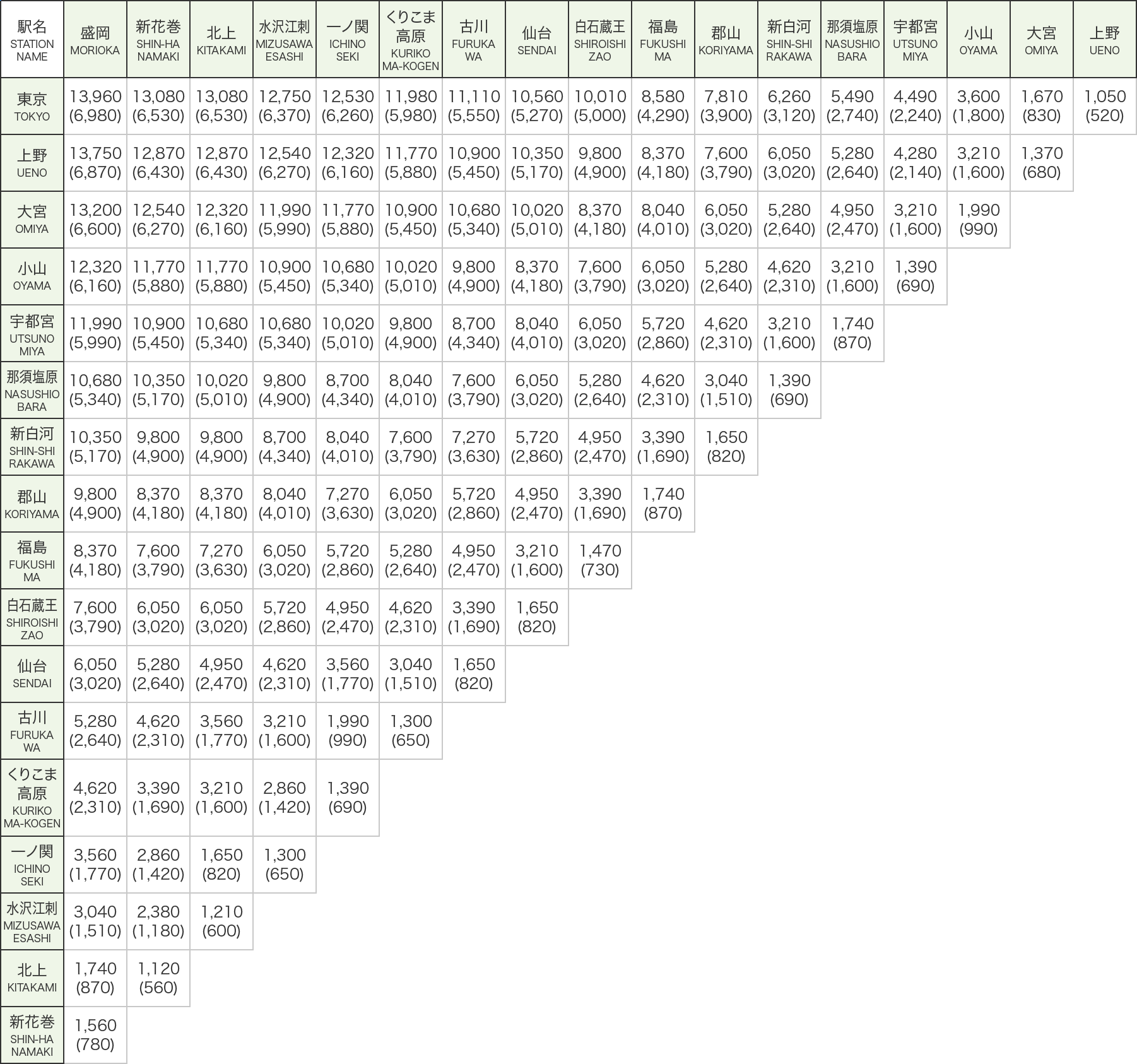Click the 大宮 OMIYA row header

(x=32, y=220)
